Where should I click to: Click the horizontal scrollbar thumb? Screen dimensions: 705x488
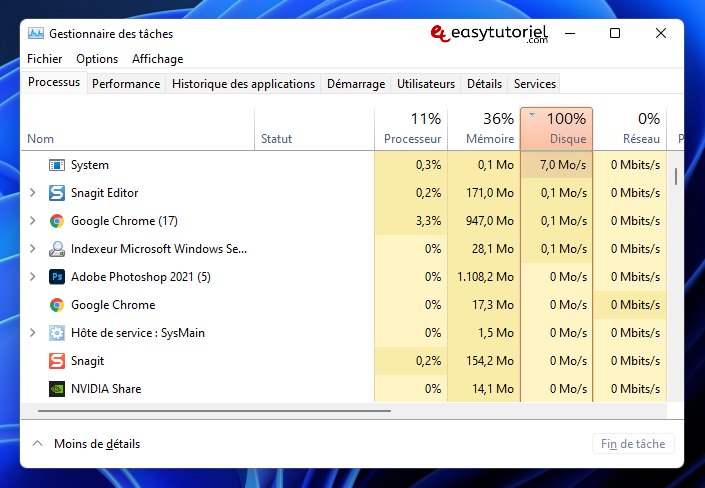point(214,411)
